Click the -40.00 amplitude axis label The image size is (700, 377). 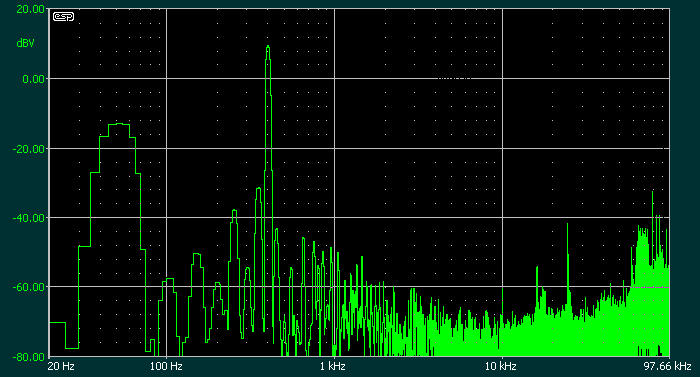pyautogui.click(x=29, y=218)
